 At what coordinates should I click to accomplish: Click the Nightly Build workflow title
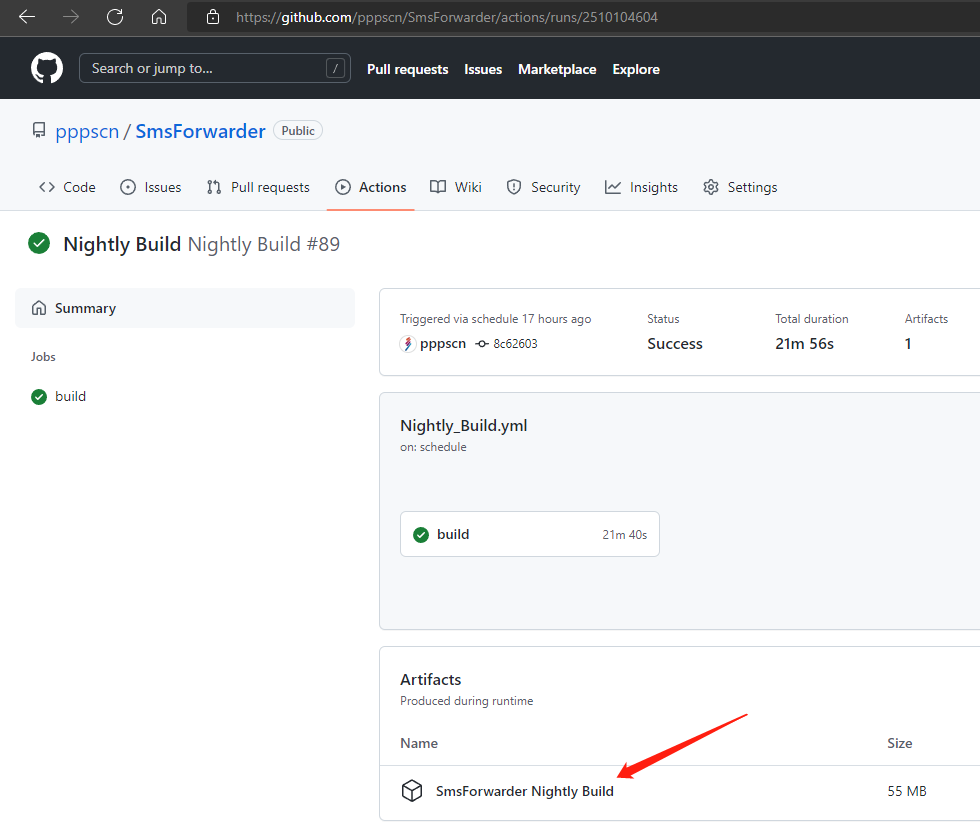click(122, 244)
